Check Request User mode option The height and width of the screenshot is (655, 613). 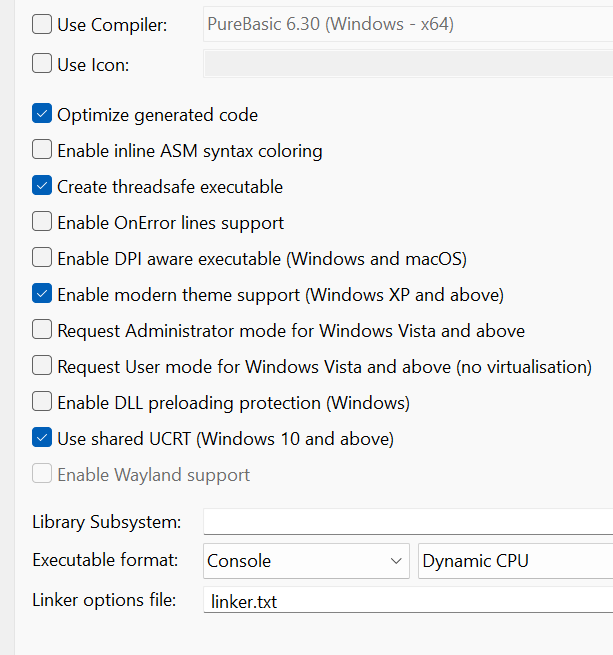[x=42, y=367]
